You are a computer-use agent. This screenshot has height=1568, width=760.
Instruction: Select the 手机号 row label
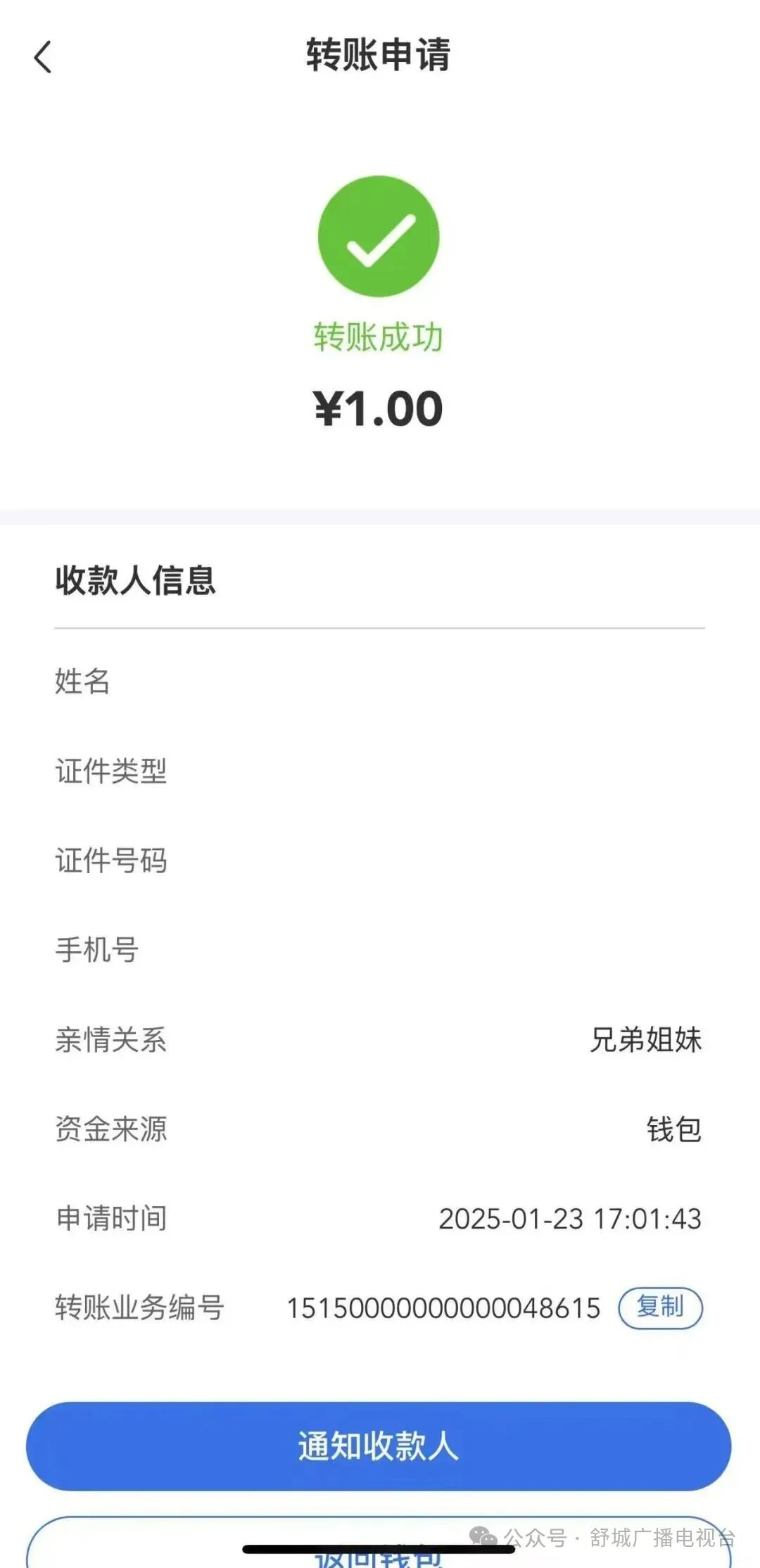97,950
